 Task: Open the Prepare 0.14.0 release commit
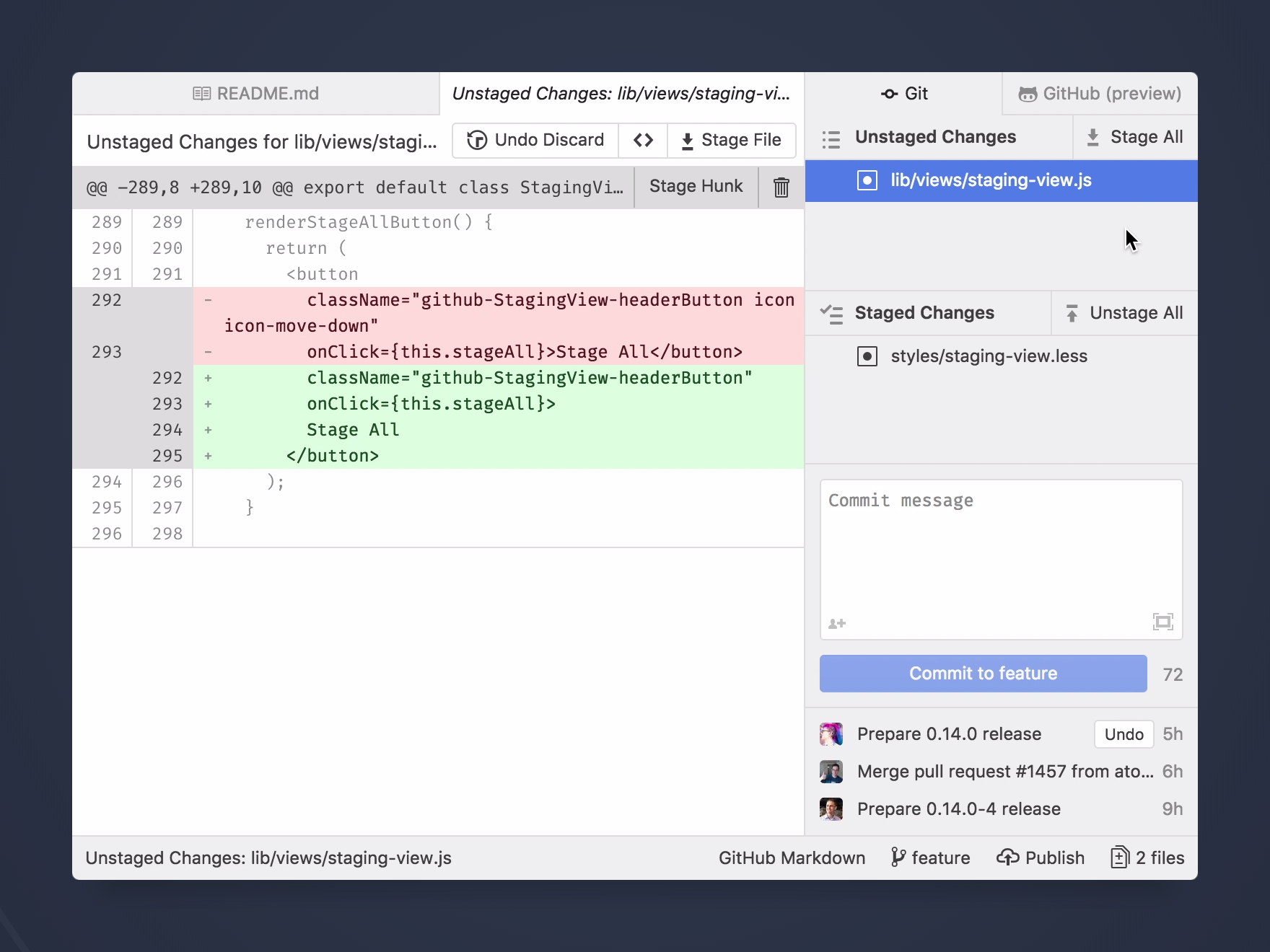coord(949,734)
